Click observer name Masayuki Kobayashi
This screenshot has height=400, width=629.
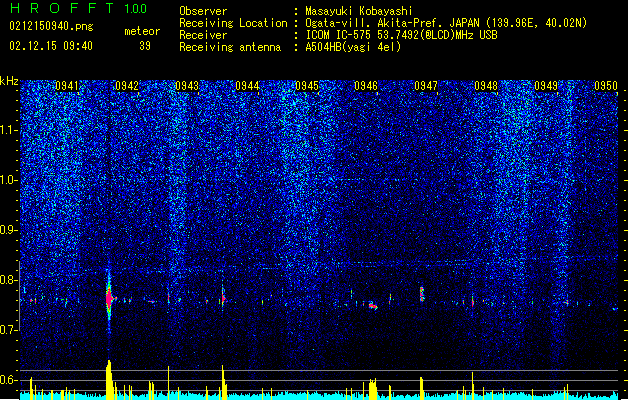[359, 11]
